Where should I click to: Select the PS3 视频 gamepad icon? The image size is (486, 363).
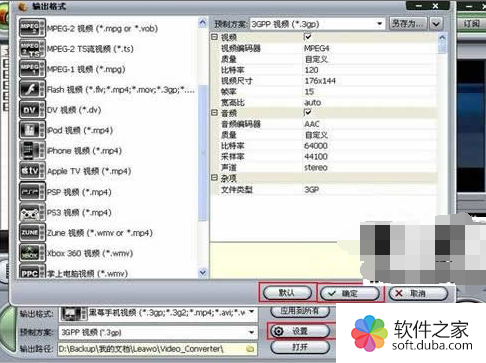(32, 212)
